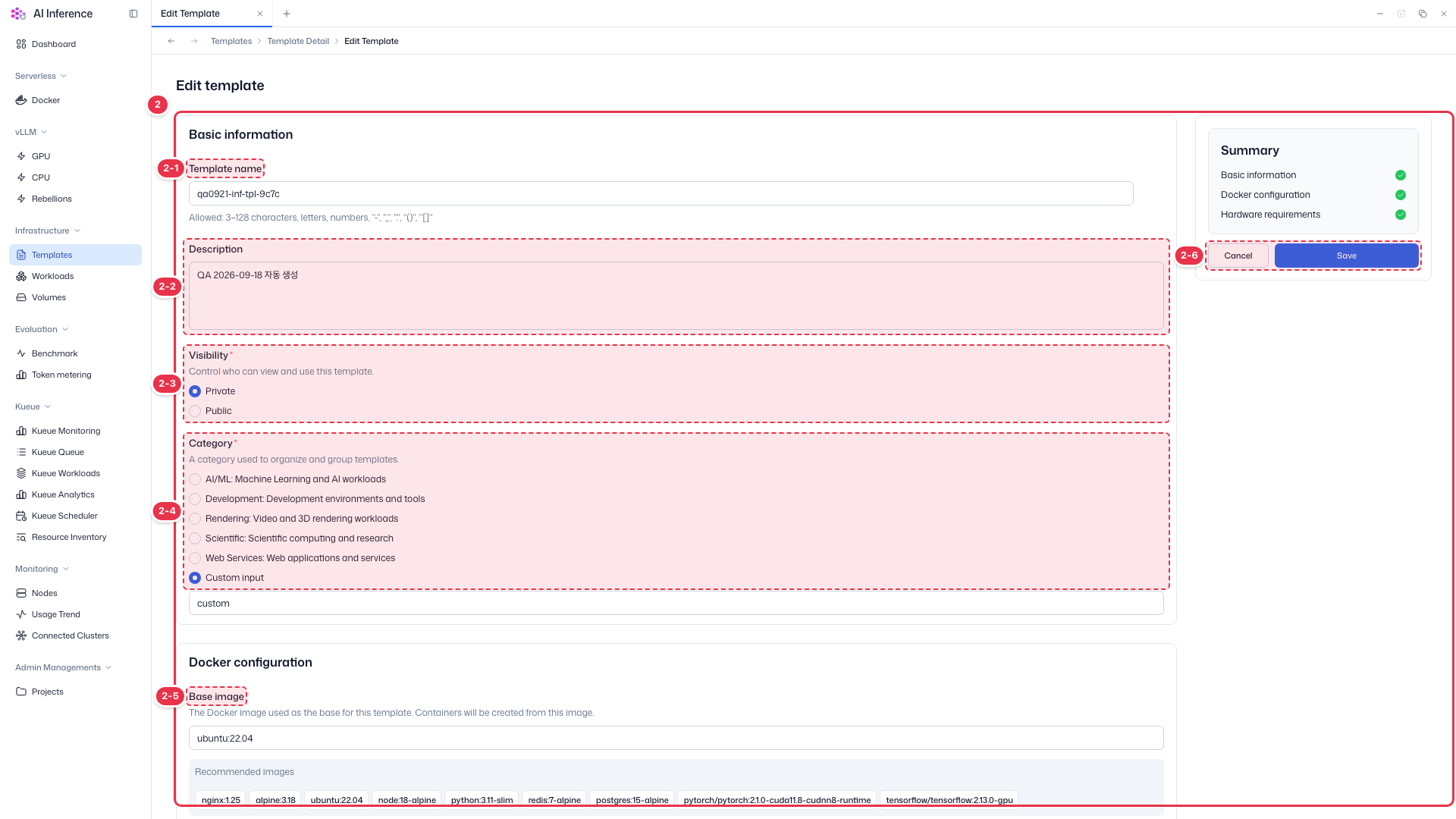The height and width of the screenshot is (819, 1456).
Task: Select the Private visibility radio
Action: click(x=195, y=391)
